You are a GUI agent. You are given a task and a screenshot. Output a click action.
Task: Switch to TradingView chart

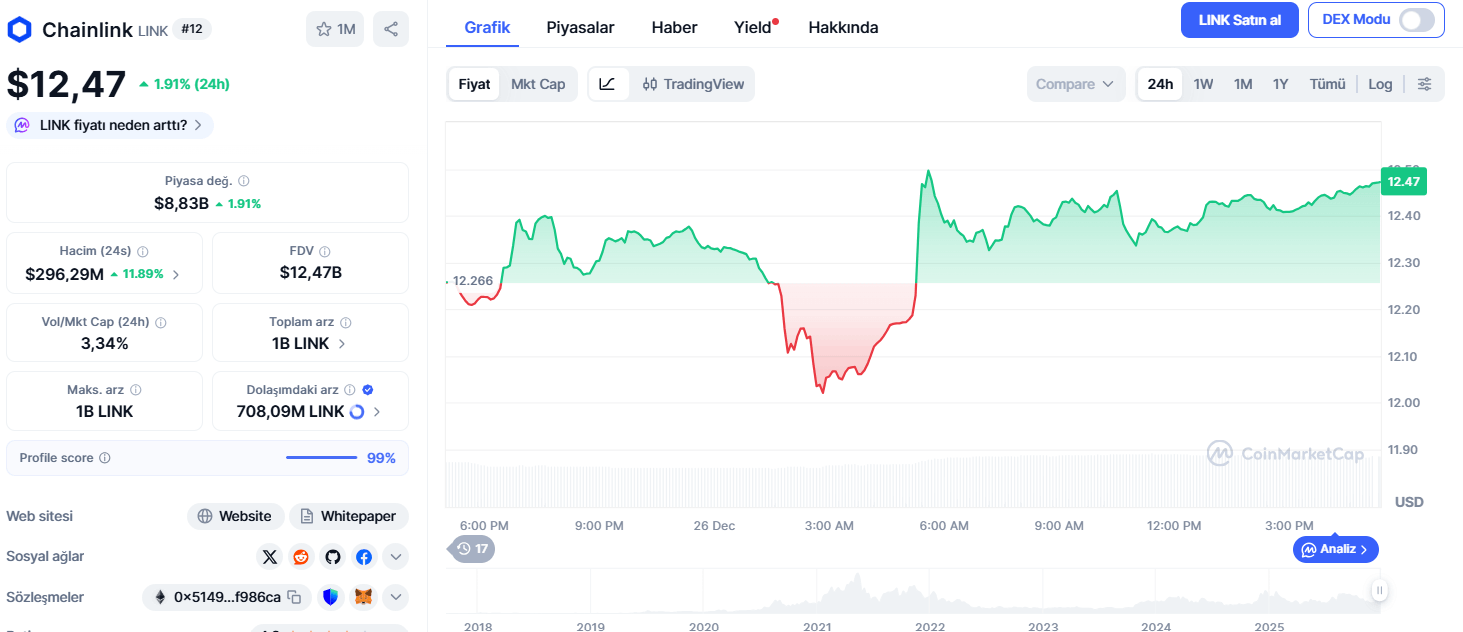point(694,84)
